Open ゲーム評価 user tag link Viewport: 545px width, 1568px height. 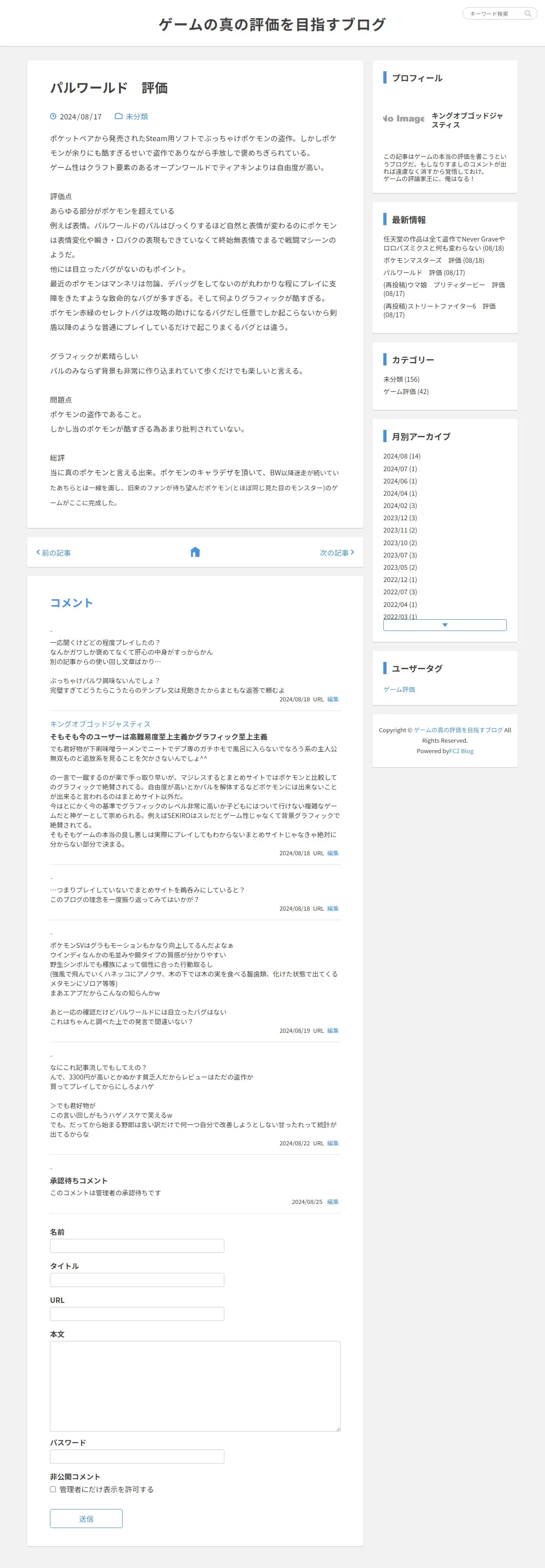399,689
